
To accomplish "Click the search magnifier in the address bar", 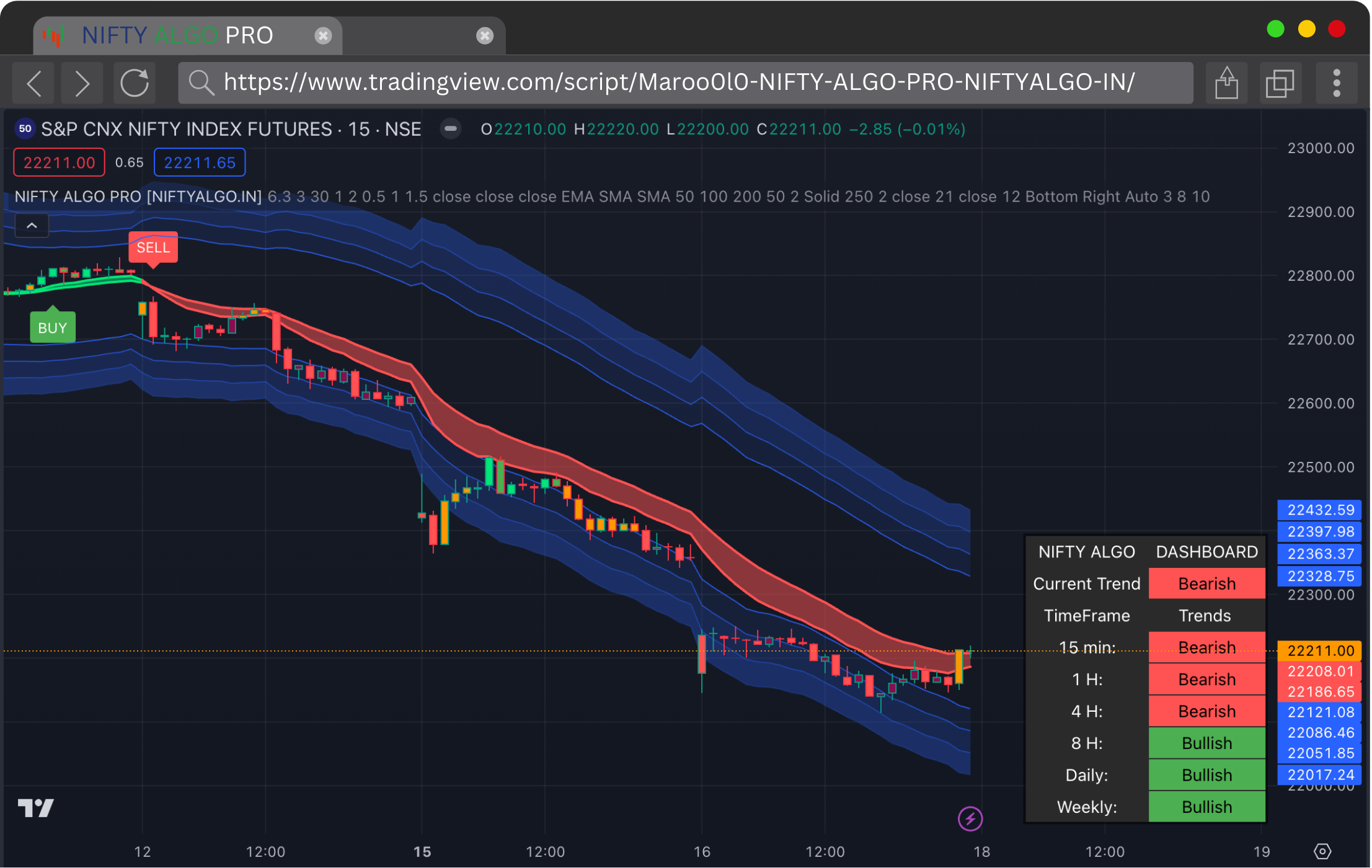I will 201,82.
